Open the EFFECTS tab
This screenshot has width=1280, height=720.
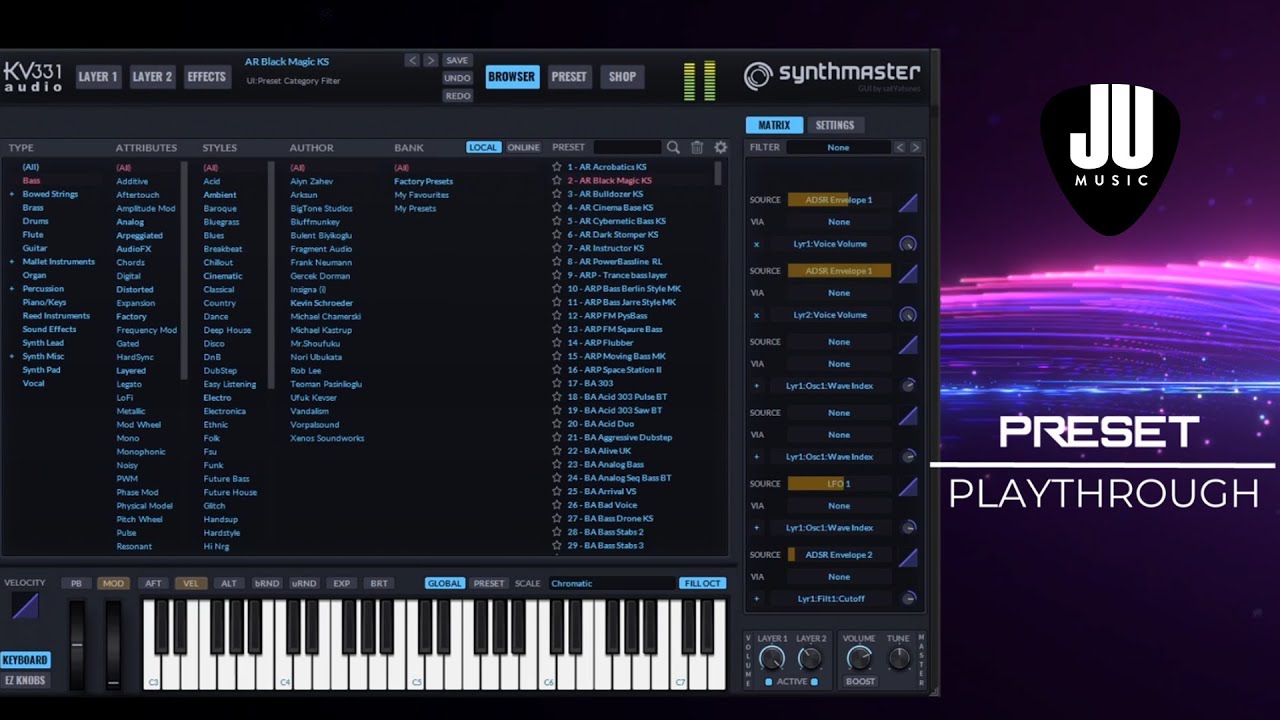coord(207,77)
